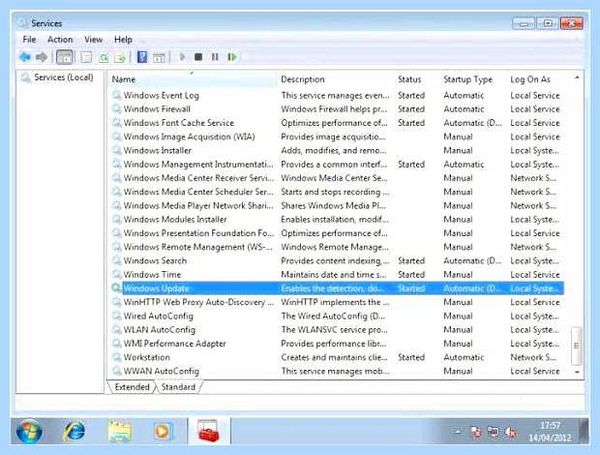This screenshot has width=600, height=455.
Task: Click the Refresh toolbar icon
Action: [104, 58]
